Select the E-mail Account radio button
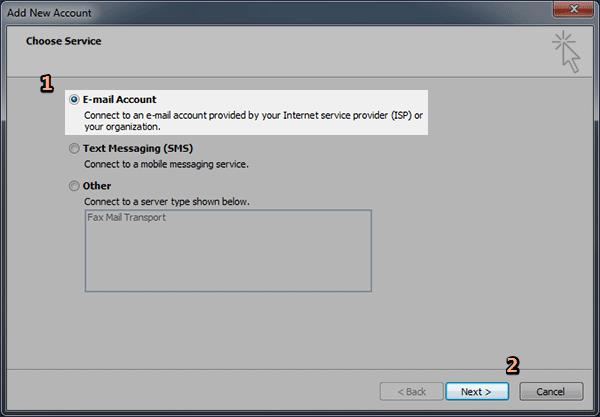This screenshot has width=600, height=417. 74,99
